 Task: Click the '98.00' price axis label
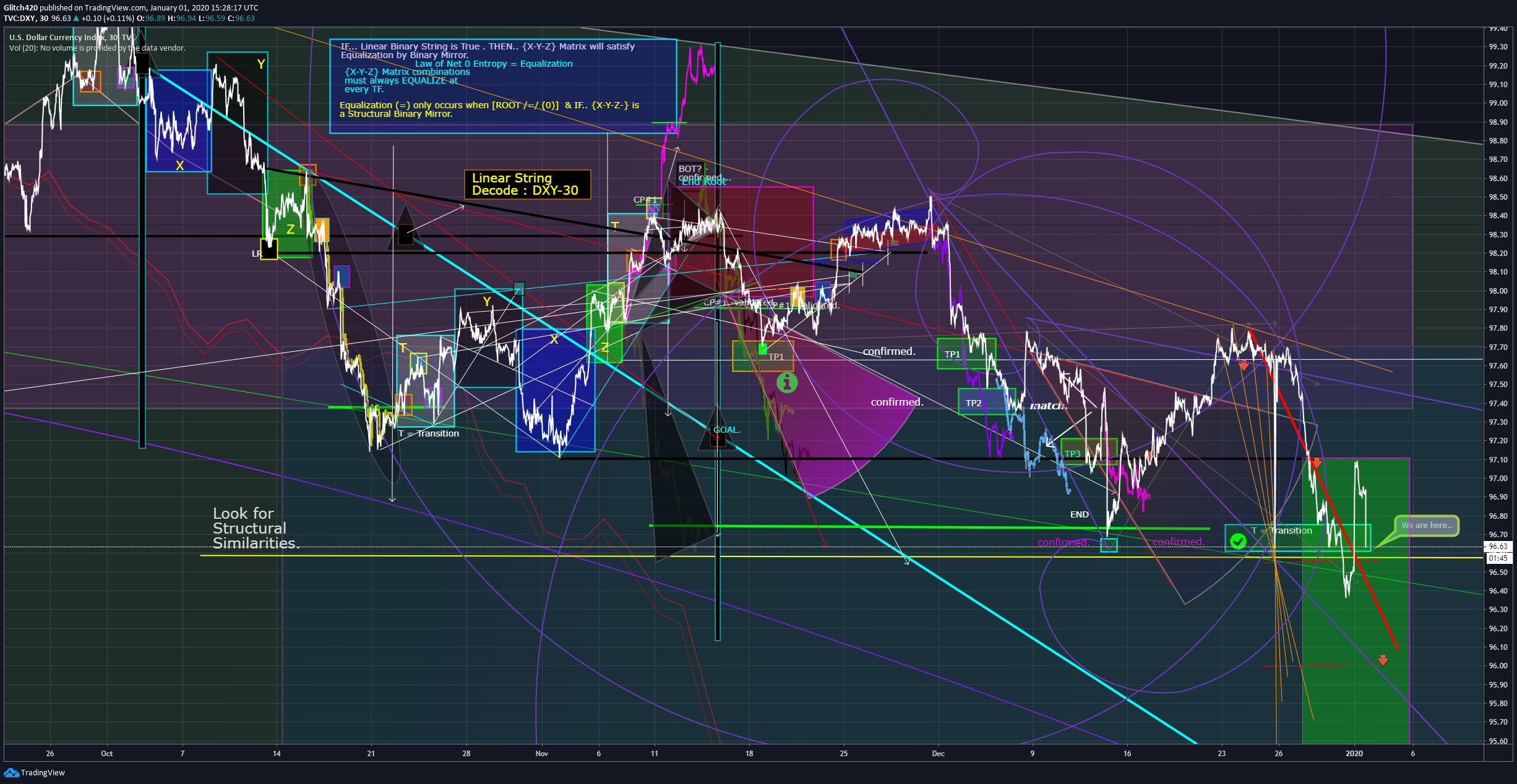pos(1498,291)
